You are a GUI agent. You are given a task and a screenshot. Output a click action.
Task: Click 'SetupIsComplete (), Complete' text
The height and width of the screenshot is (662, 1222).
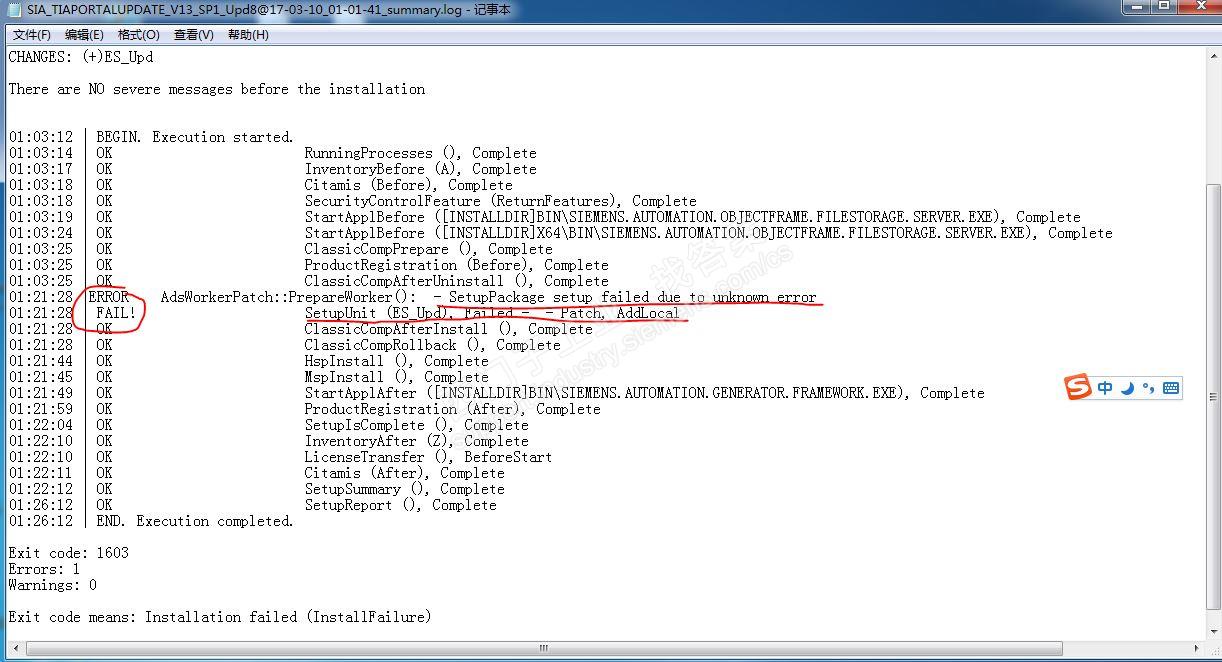tap(416, 425)
